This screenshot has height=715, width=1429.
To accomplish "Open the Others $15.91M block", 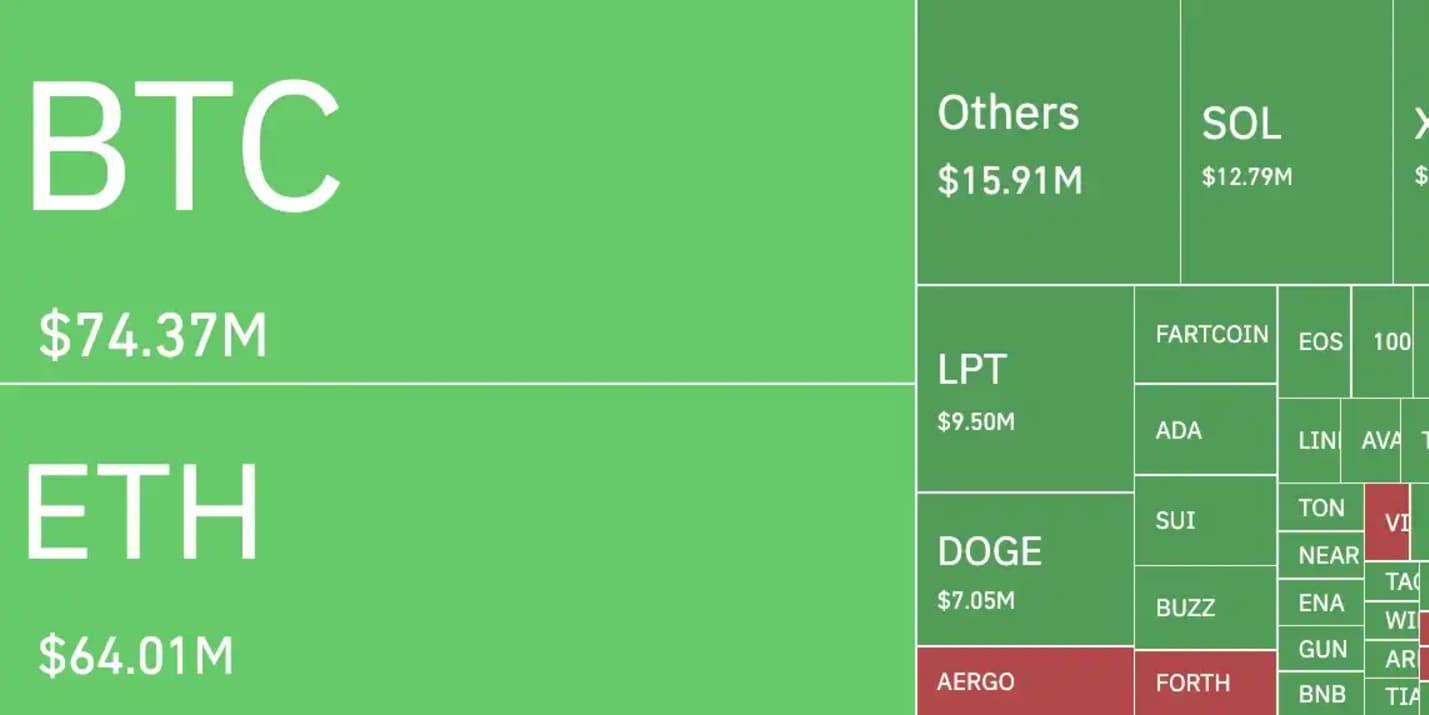I will click(1048, 141).
